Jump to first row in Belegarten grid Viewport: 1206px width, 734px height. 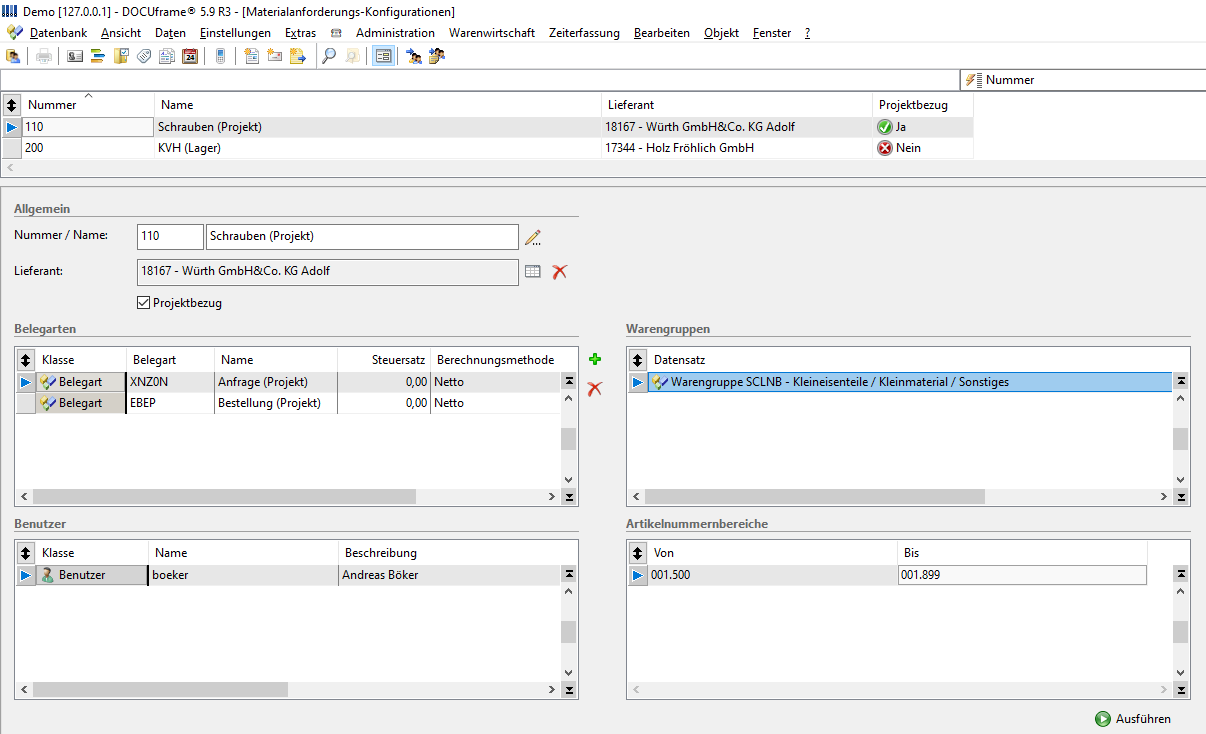click(x=569, y=381)
